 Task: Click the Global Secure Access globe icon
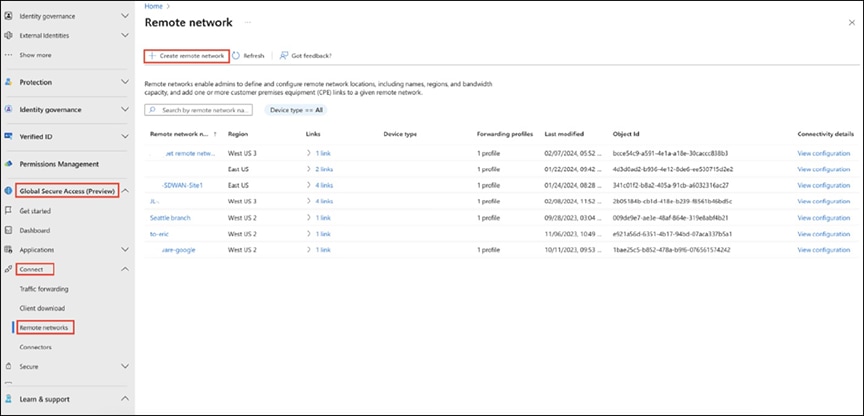click(8, 191)
